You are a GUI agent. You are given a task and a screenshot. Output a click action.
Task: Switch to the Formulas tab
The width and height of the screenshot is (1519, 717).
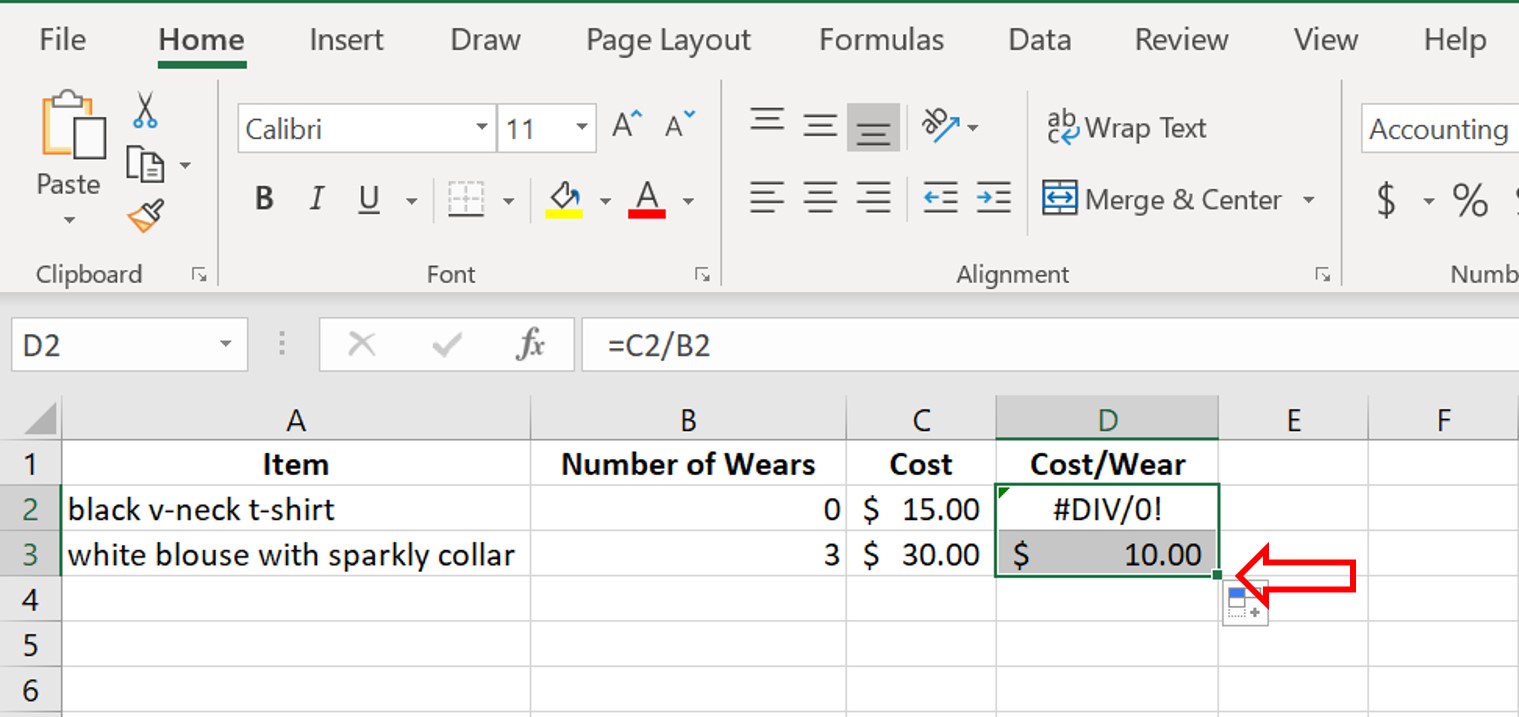click(x=880, y=40)
